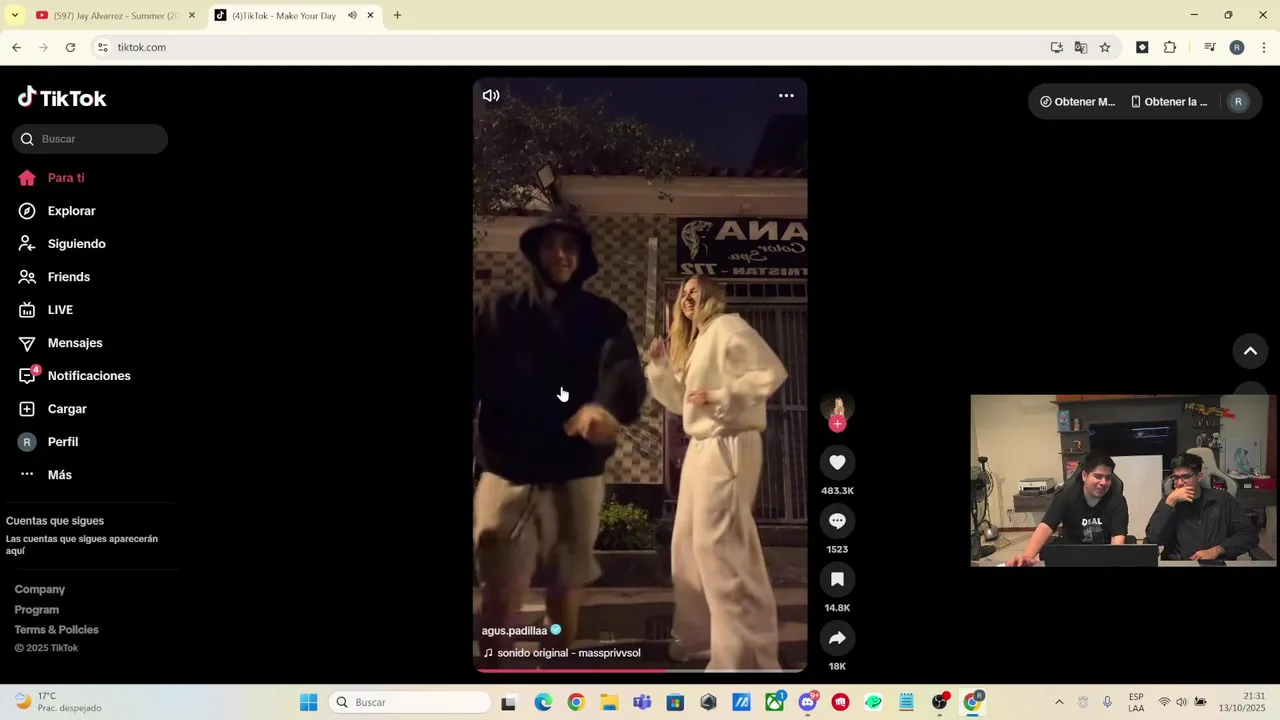1280x720 pixels.
Task: Open Company footer link
Action: click(40, 589)
